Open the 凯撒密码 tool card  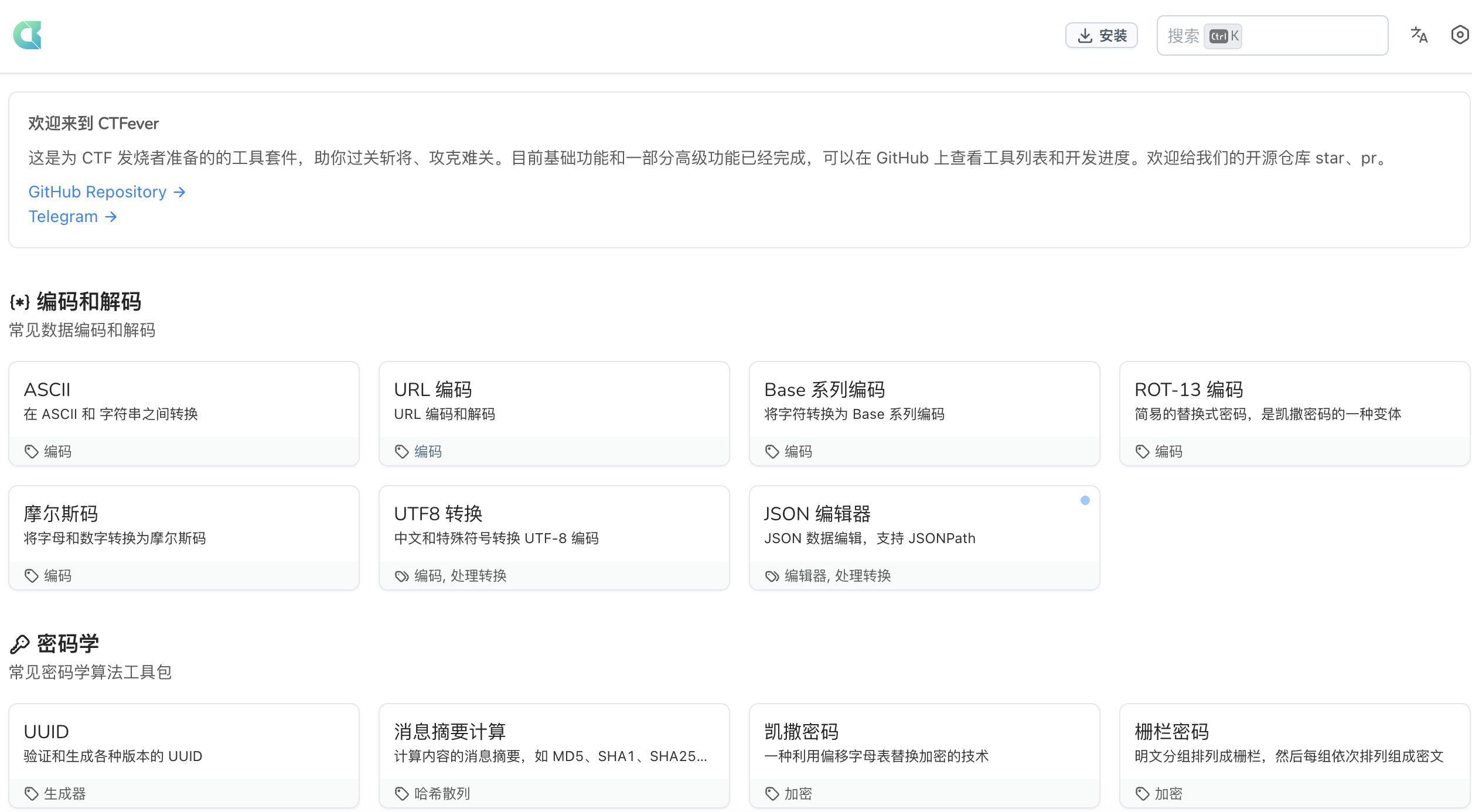pyautogui.click(x=924, y=756)
